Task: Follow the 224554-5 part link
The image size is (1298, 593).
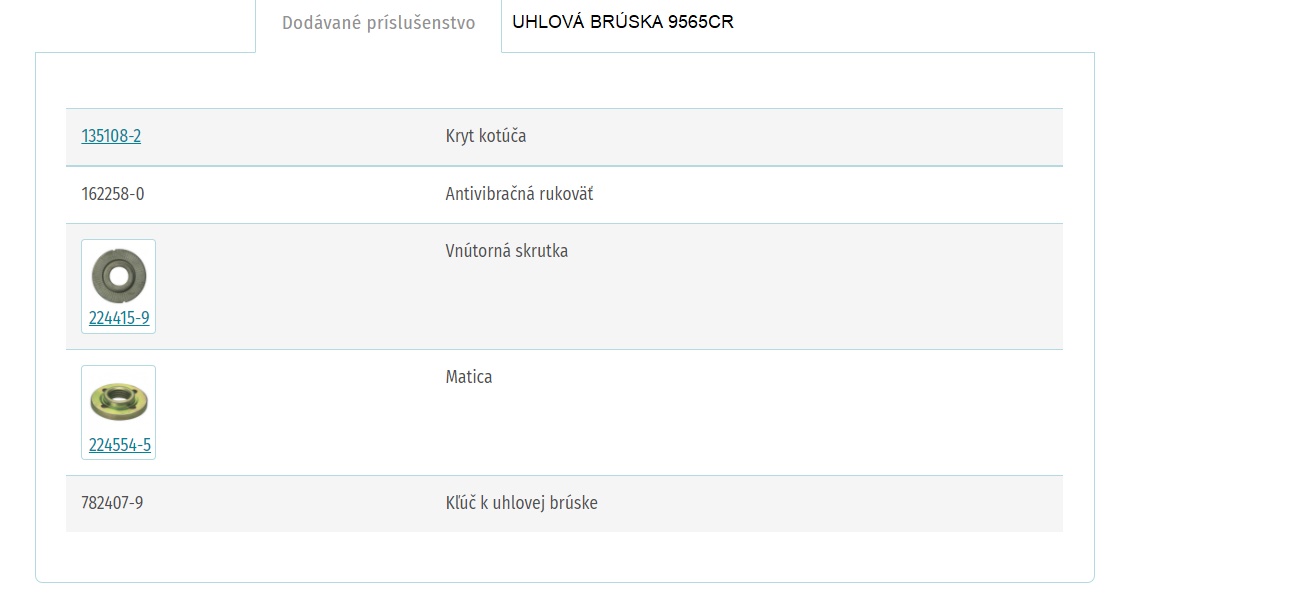Action: [x=120, y=445]
